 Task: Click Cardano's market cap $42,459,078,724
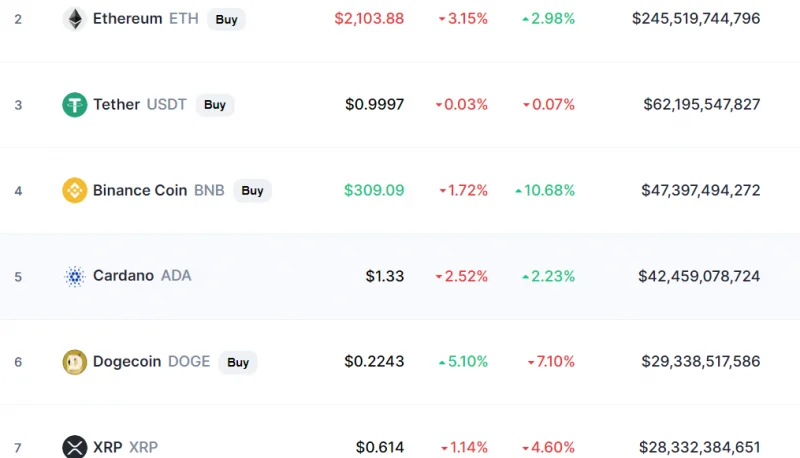(699, 276)
